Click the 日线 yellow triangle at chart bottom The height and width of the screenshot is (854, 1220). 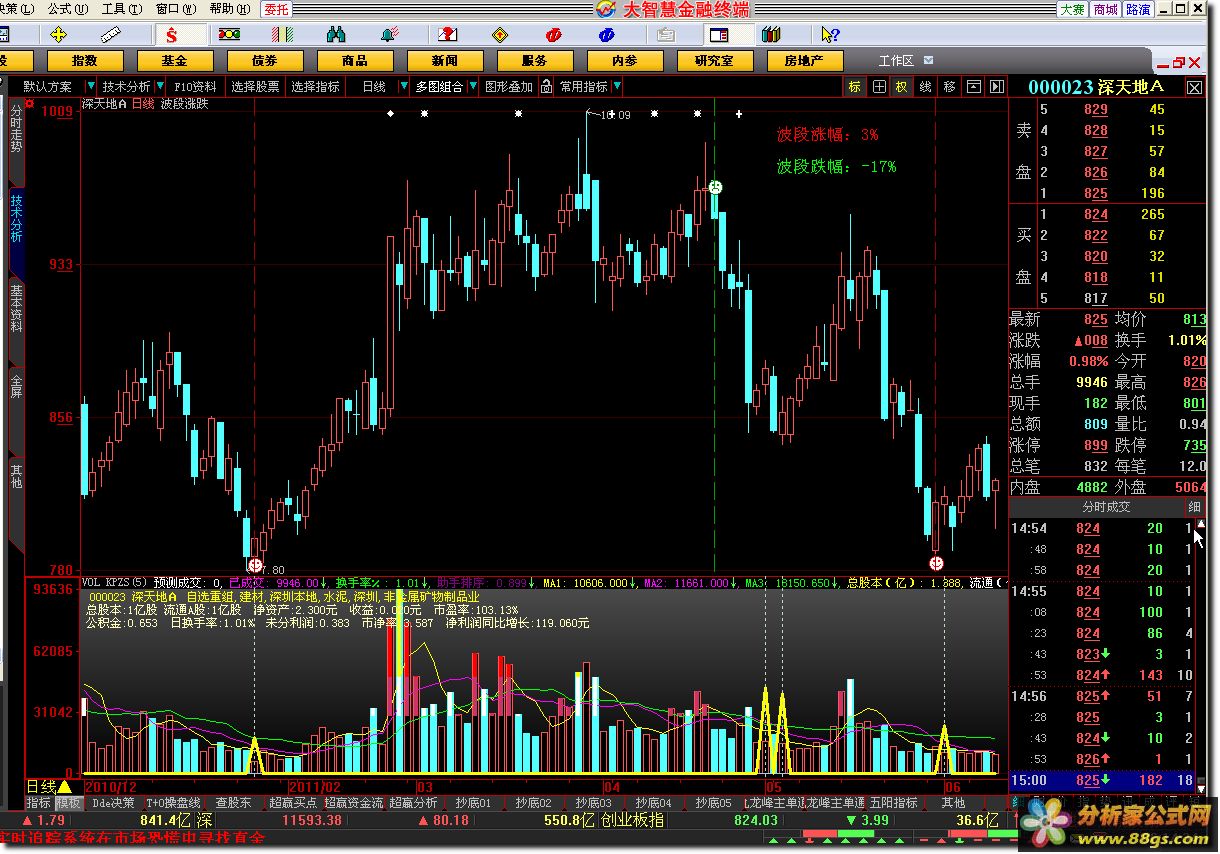click(64, 787)
